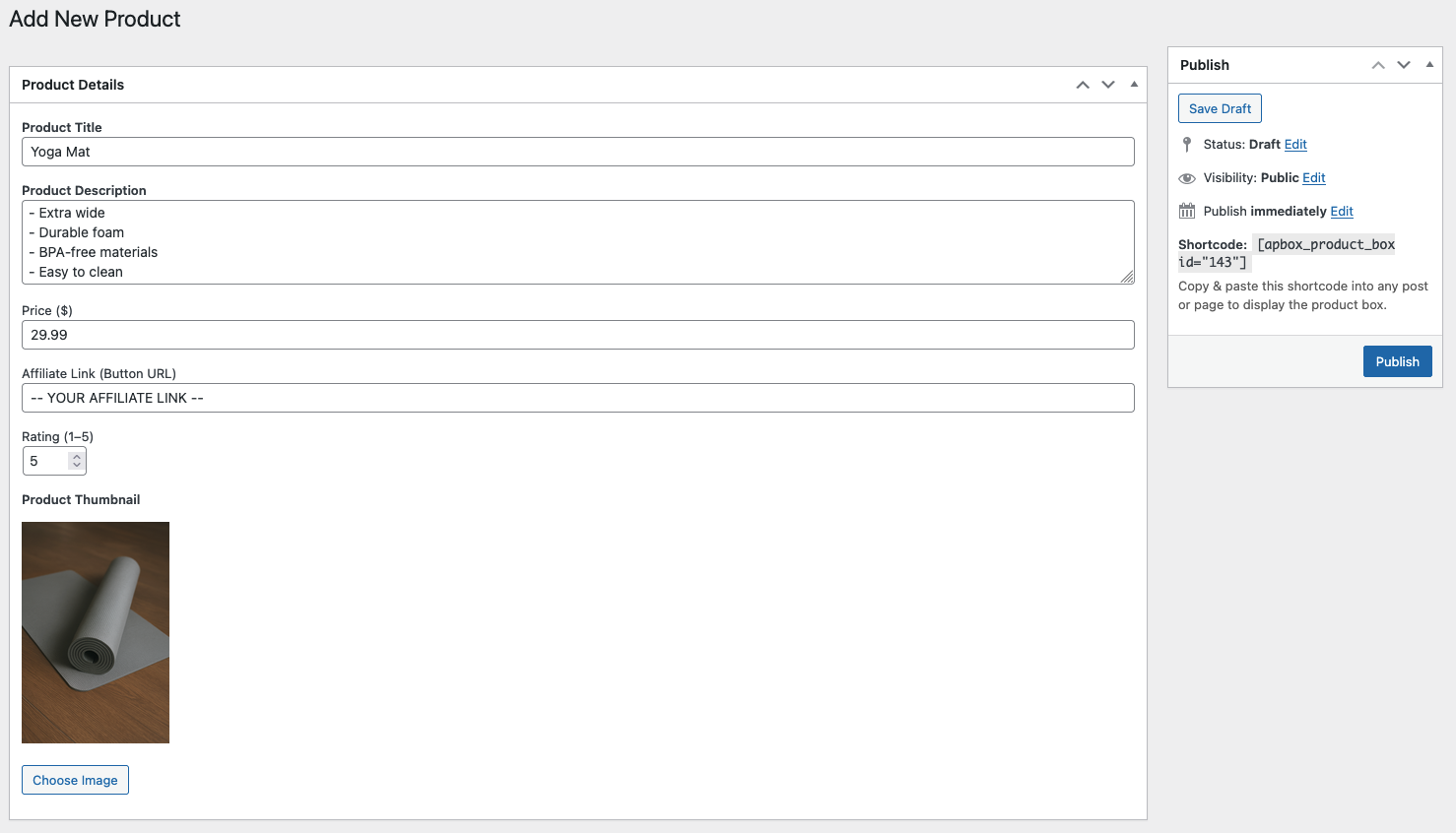
Task: Click the status pin icon
Action: [x=1187, y=145]
